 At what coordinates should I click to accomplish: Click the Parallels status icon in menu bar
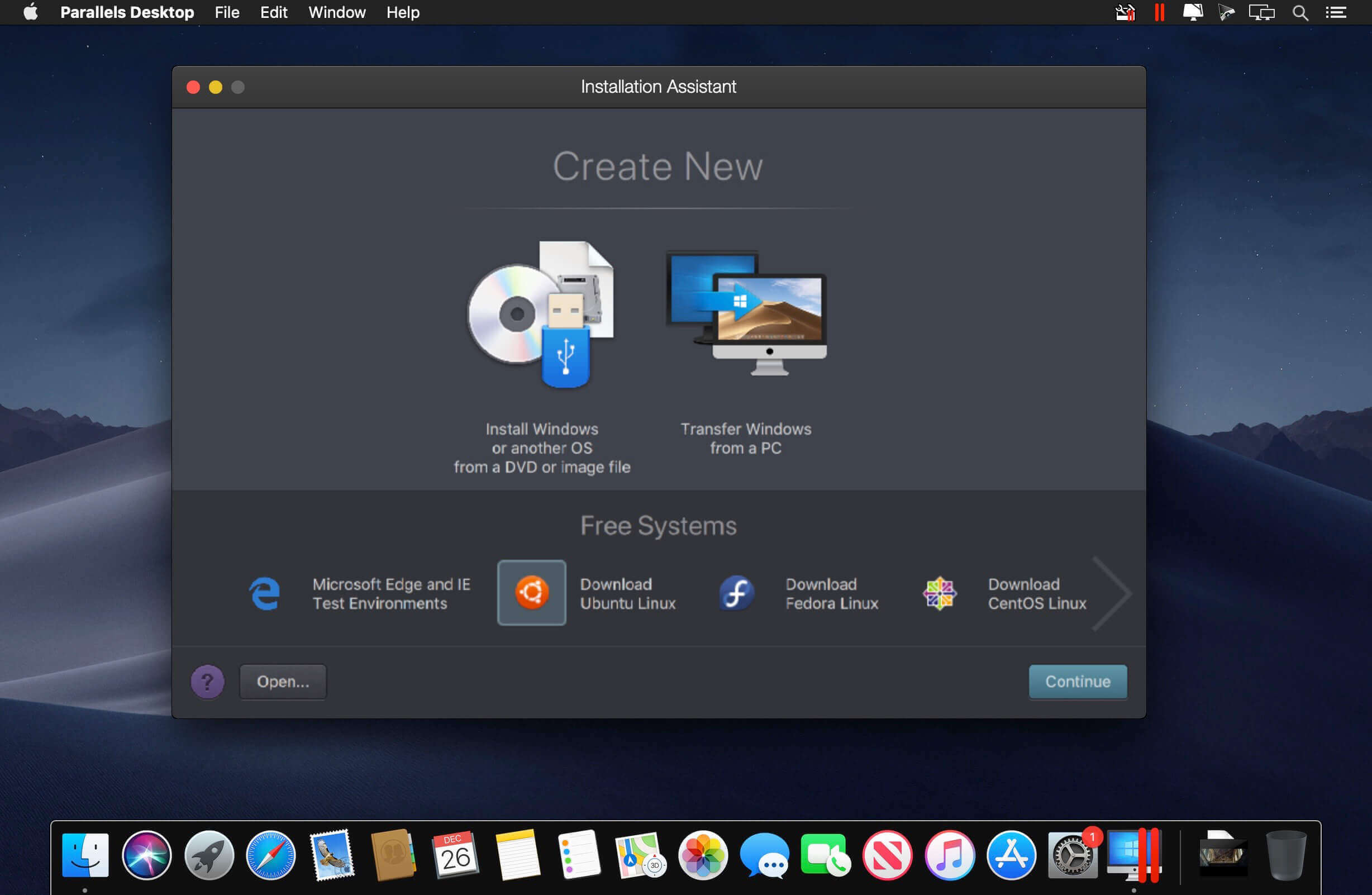pos(1159,12)
